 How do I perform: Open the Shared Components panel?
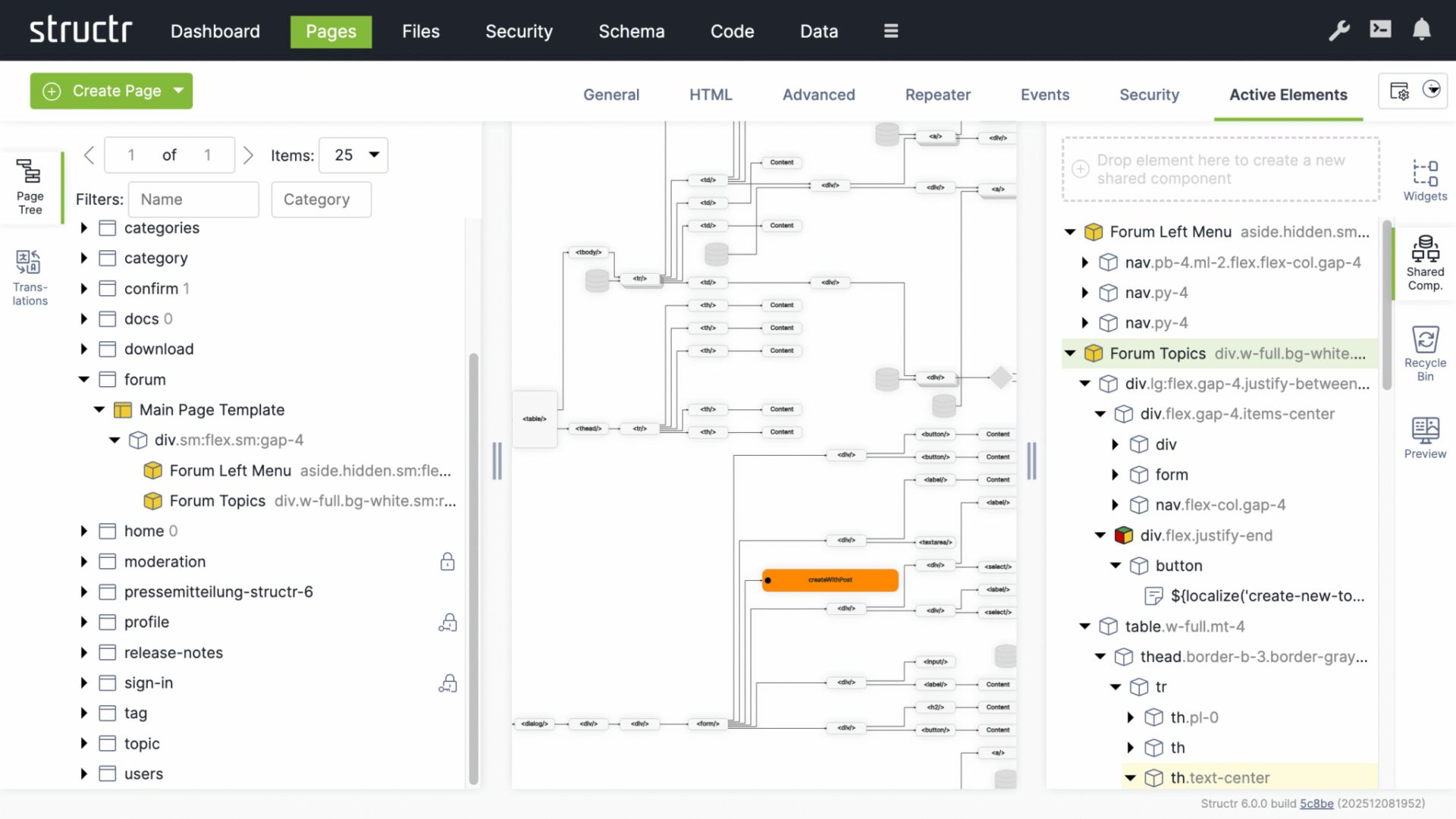point(1426,264)
